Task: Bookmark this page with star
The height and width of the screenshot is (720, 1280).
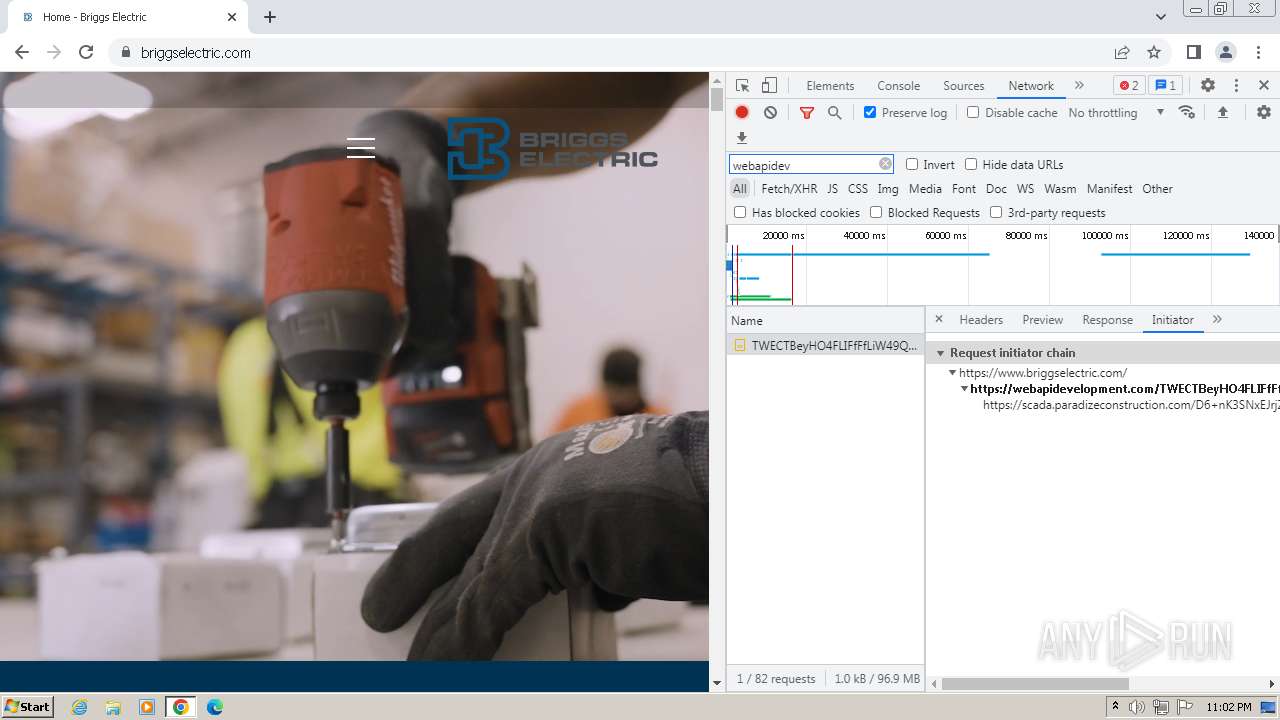Action: [x=1154, y=53]
